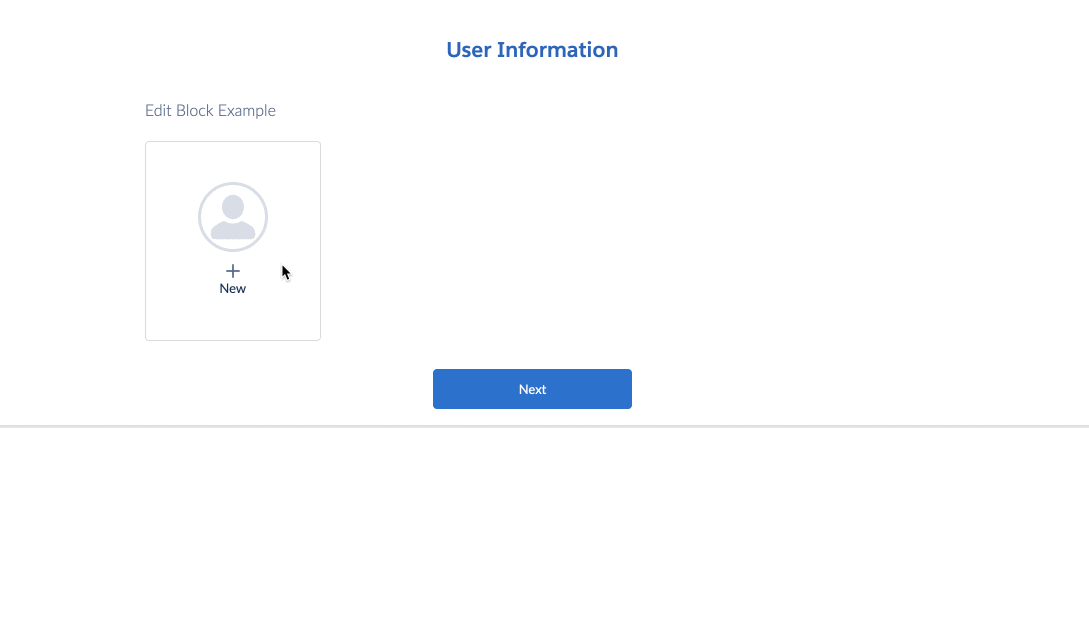This screenshot has width=1089, height=625.
Task: Click the Edit Block Example label
Action: pos(210,110)
